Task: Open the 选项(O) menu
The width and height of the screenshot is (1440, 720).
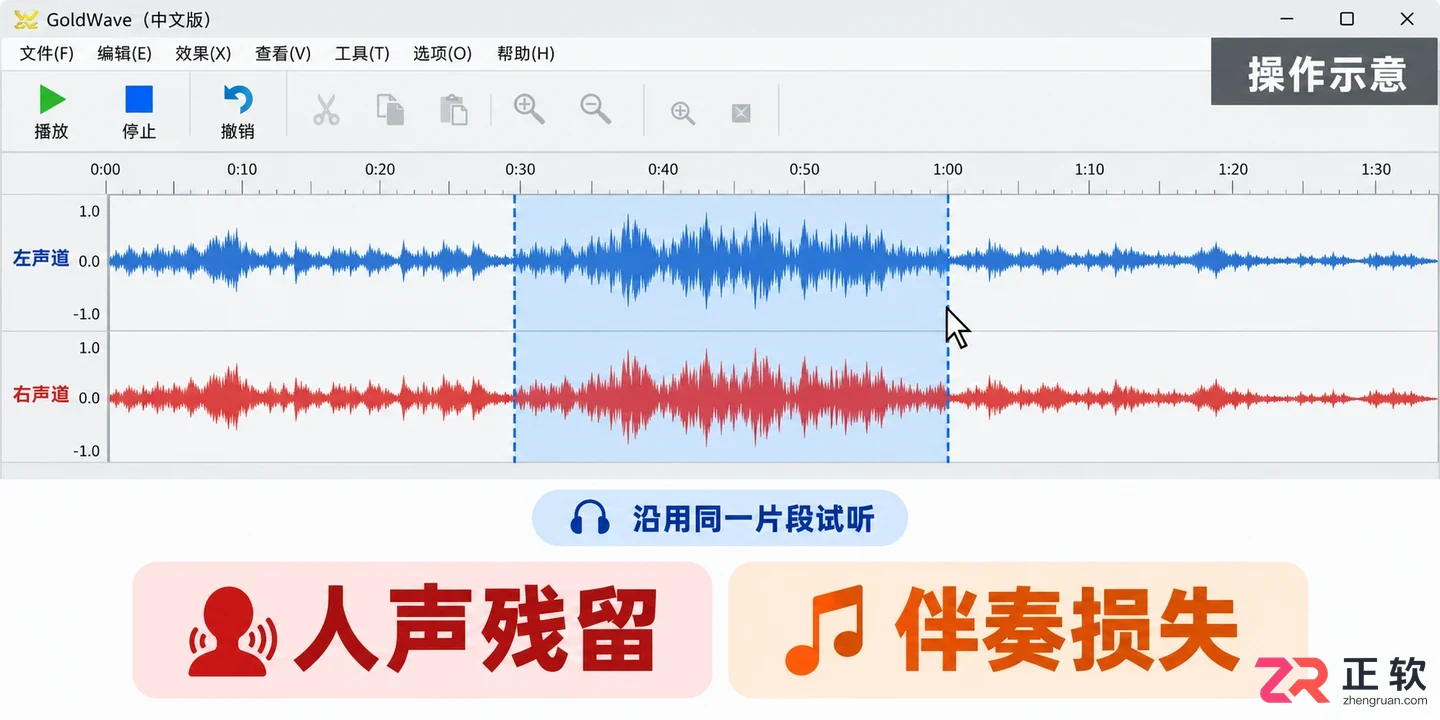Action: pos(442,54)
